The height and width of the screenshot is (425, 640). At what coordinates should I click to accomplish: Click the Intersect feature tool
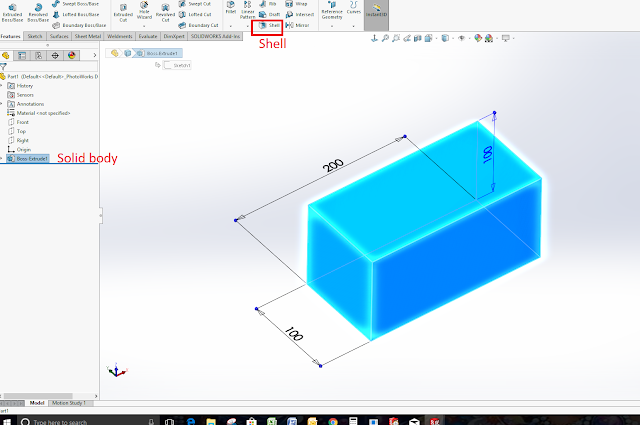click(300, 14)
